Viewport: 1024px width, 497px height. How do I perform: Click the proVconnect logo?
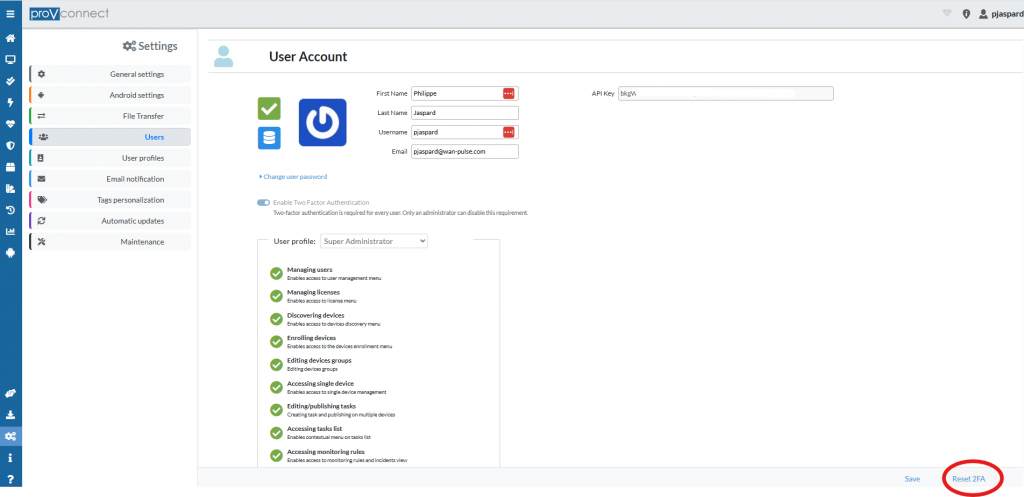pos(69,13)
